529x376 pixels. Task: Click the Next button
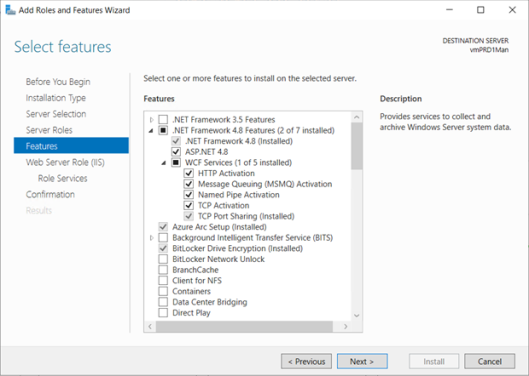pyautogui.click(x=362, y=361)
